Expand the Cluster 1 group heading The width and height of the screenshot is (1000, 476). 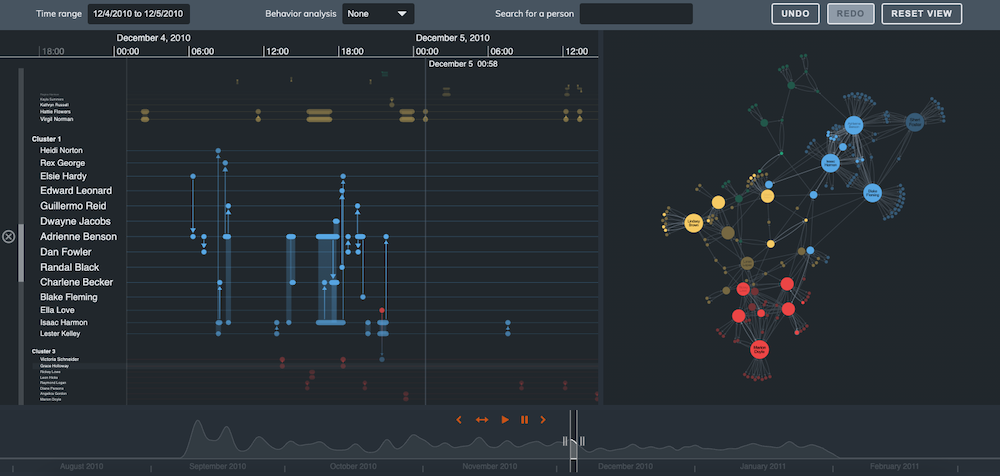[47, 139]
